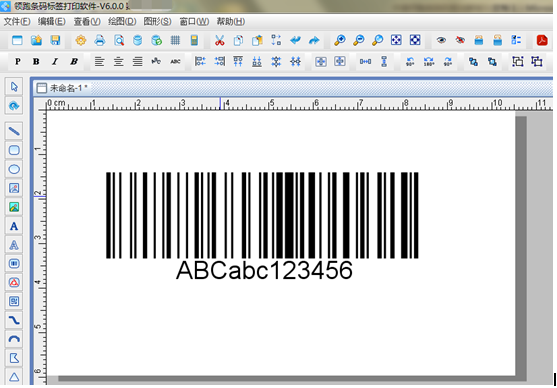This screenshot has height=388, width=557.
Task: Click the undo arrow icon
Action: (x=295, y=41)
